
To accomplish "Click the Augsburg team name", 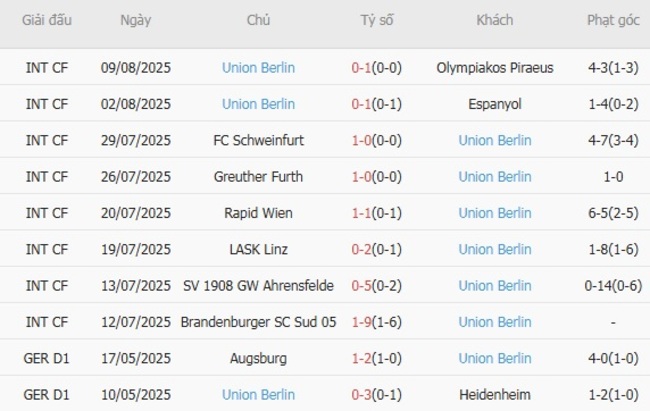I will click(258, 358).
